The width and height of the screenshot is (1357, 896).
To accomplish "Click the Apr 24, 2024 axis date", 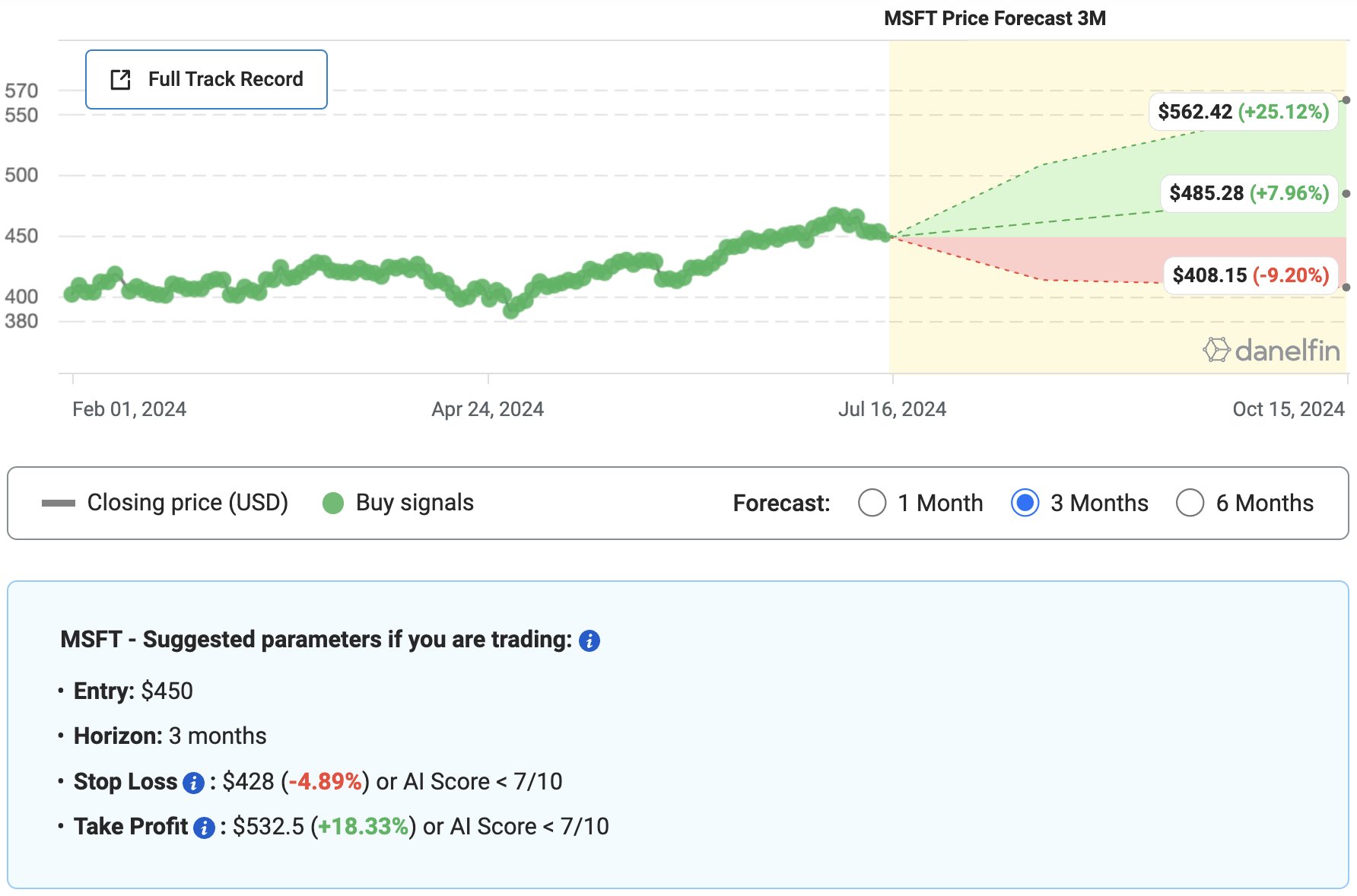I will pos(488,409).
